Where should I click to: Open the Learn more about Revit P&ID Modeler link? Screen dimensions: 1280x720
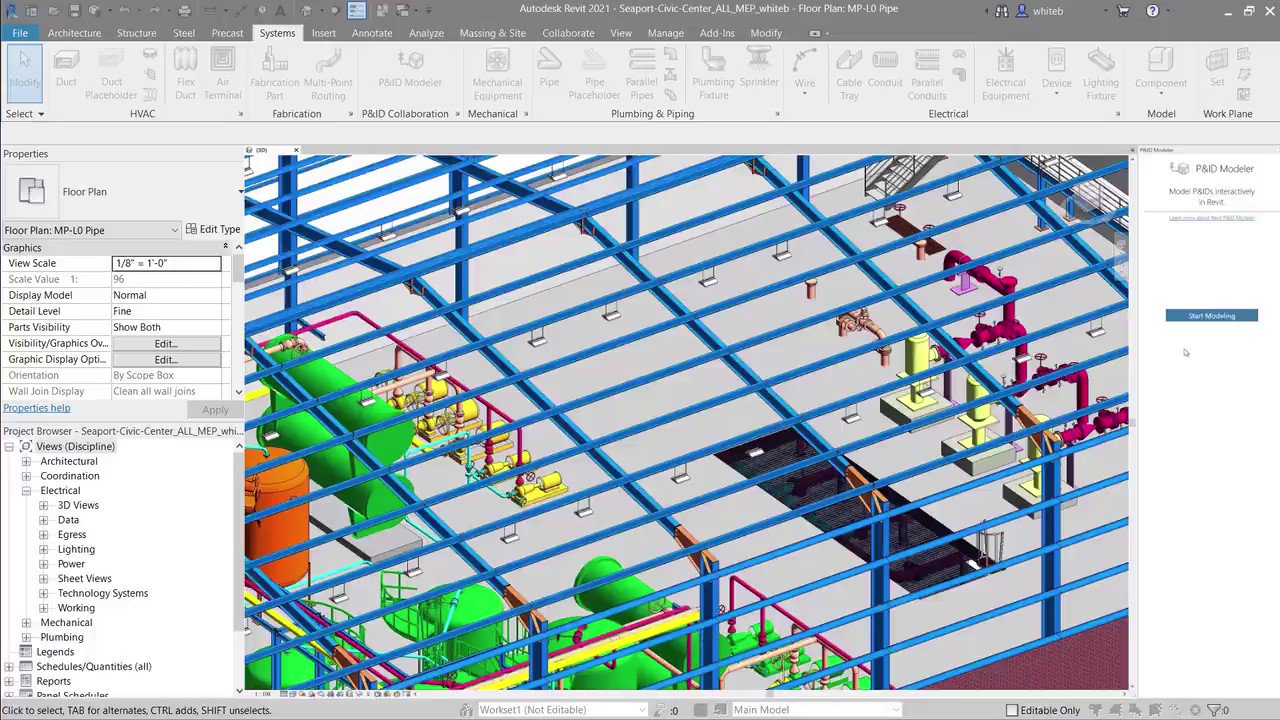1211,218
